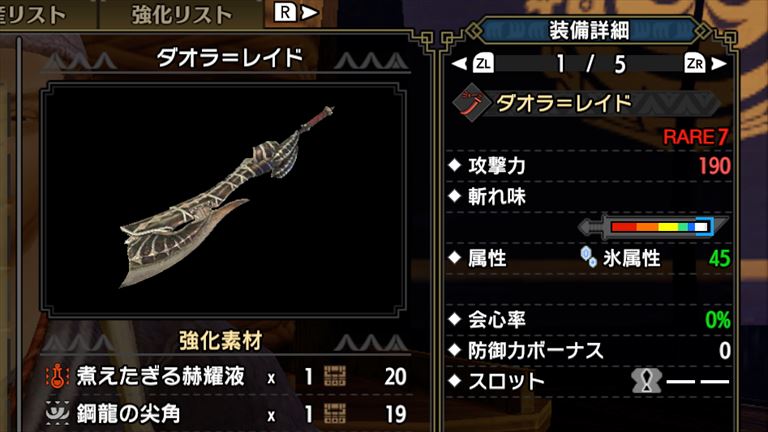Click the sharpness gauge color bar
The height and width of the screenshot is (432, 768).
(660, 227)
